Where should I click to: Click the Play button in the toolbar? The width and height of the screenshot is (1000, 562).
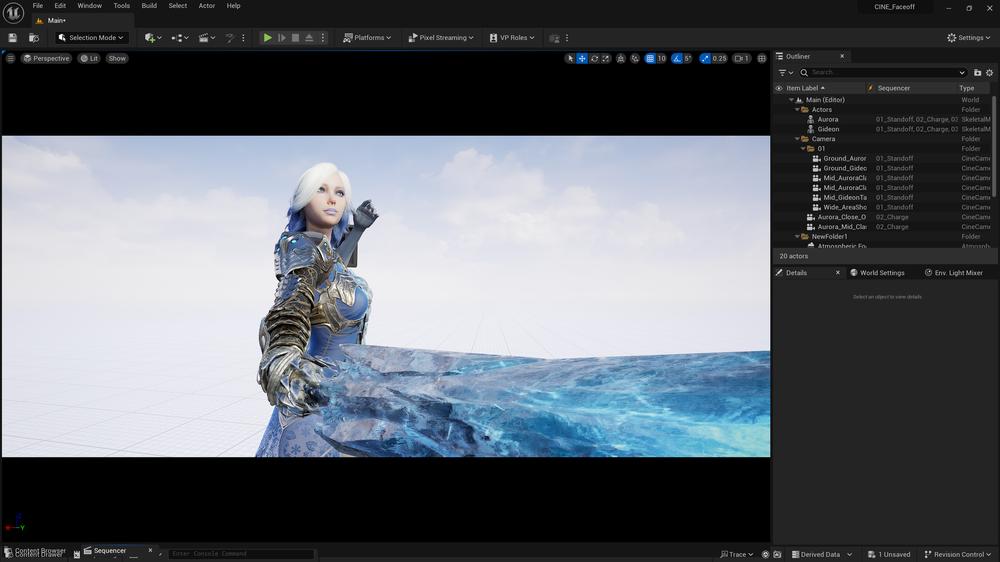(267, 38)
